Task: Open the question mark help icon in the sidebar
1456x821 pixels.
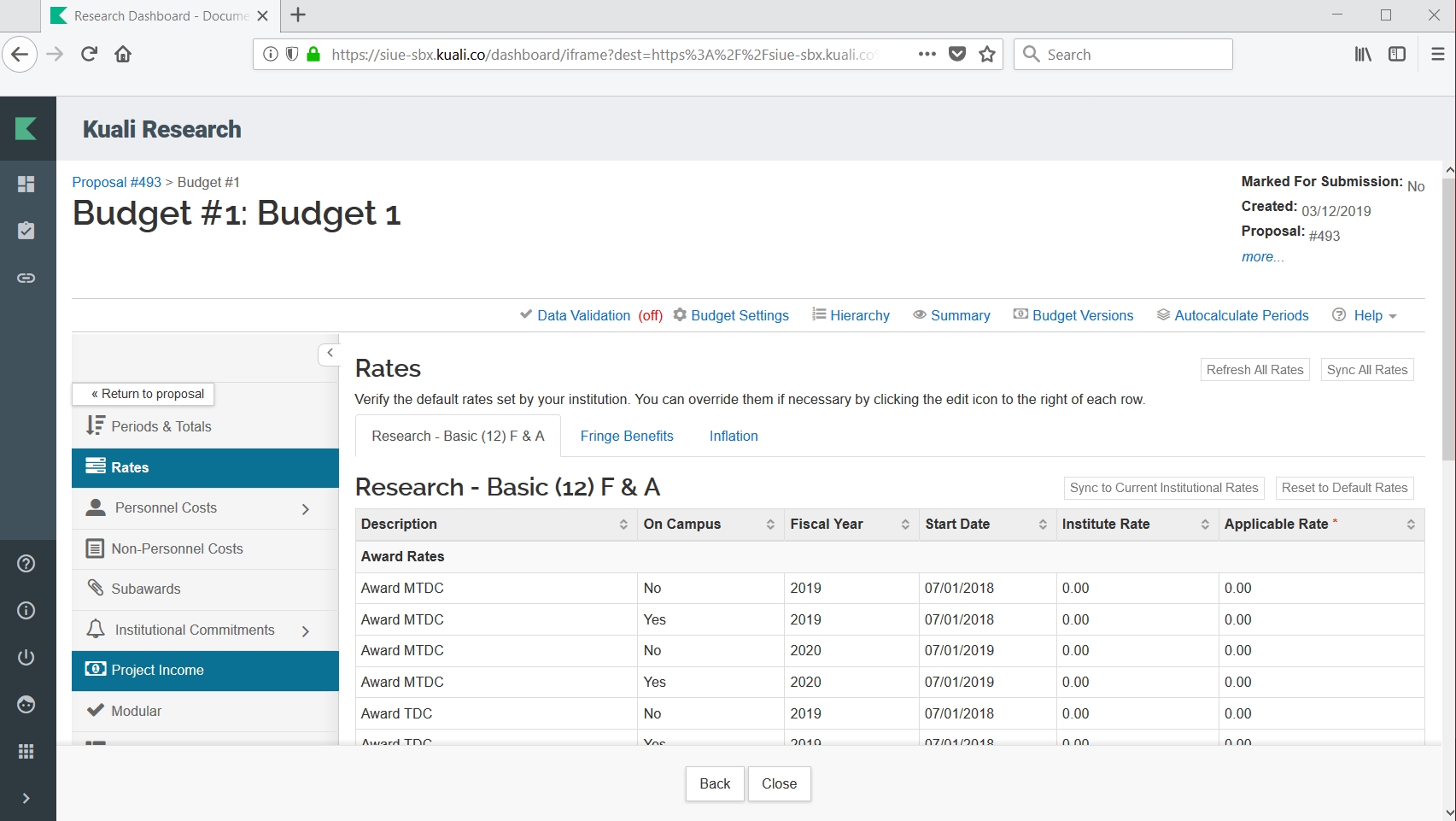Action: click(x=26, y=563)
